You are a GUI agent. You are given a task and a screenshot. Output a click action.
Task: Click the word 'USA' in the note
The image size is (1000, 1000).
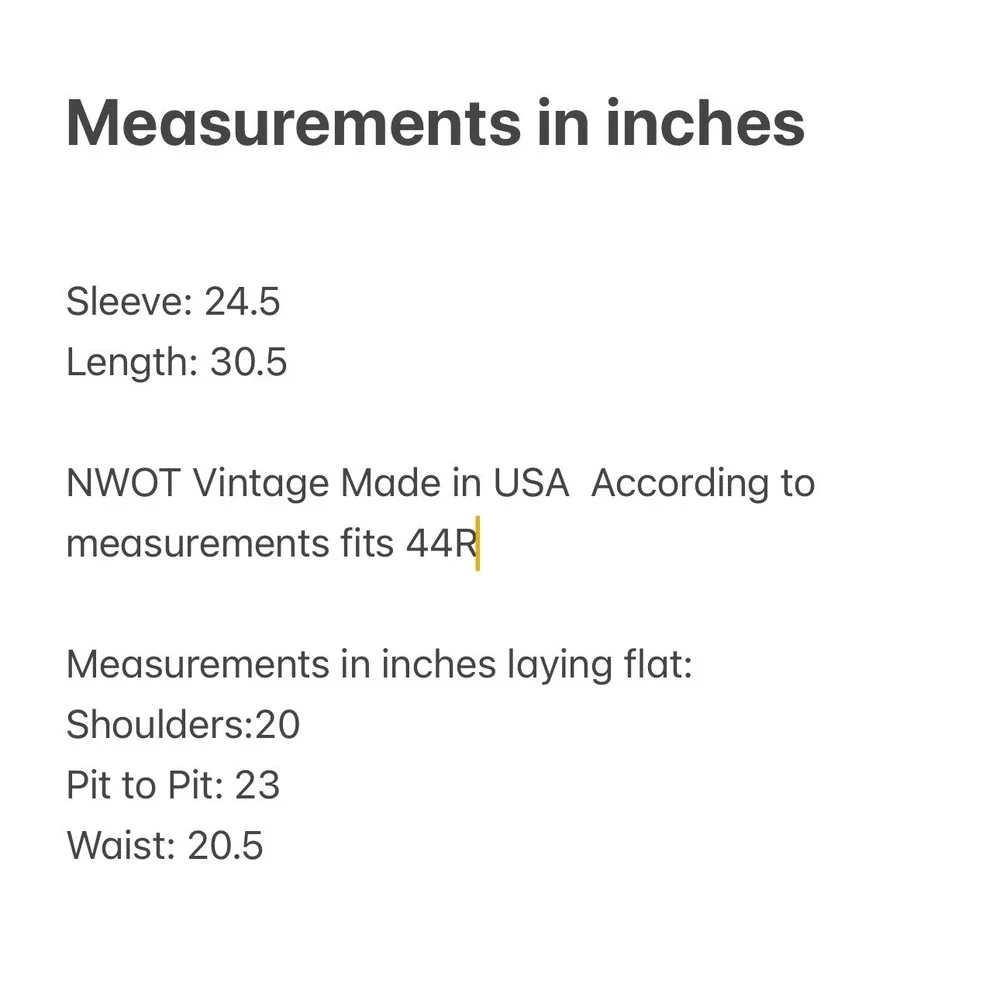click(x=531, y=483)
